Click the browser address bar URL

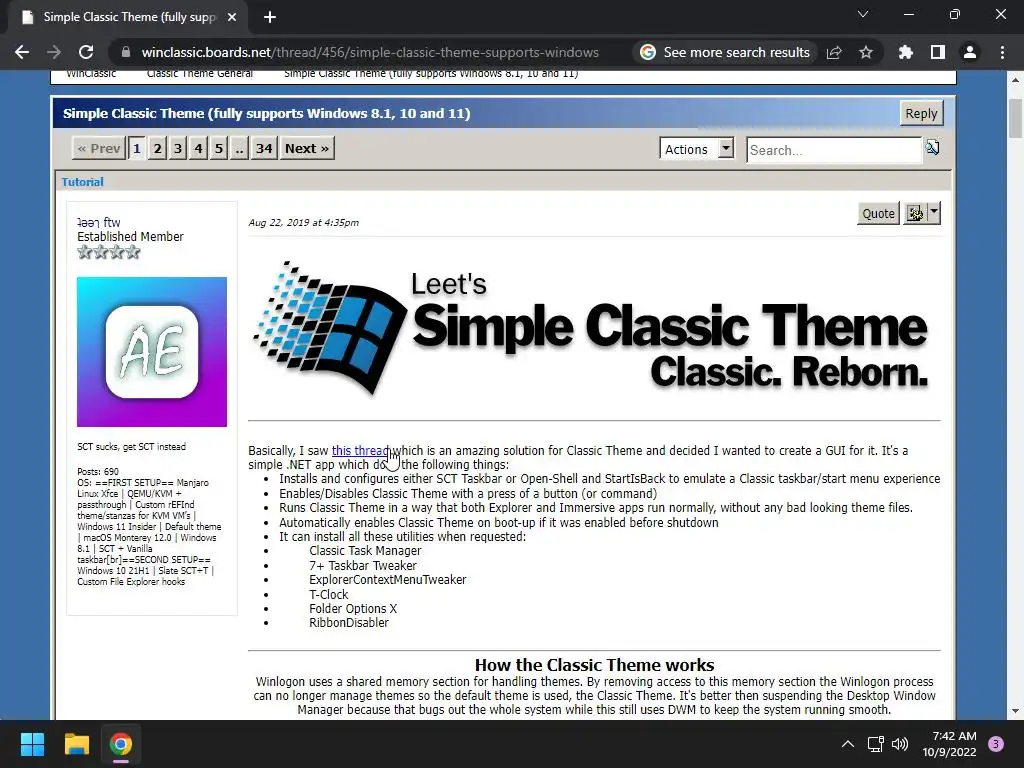point(370,52)
